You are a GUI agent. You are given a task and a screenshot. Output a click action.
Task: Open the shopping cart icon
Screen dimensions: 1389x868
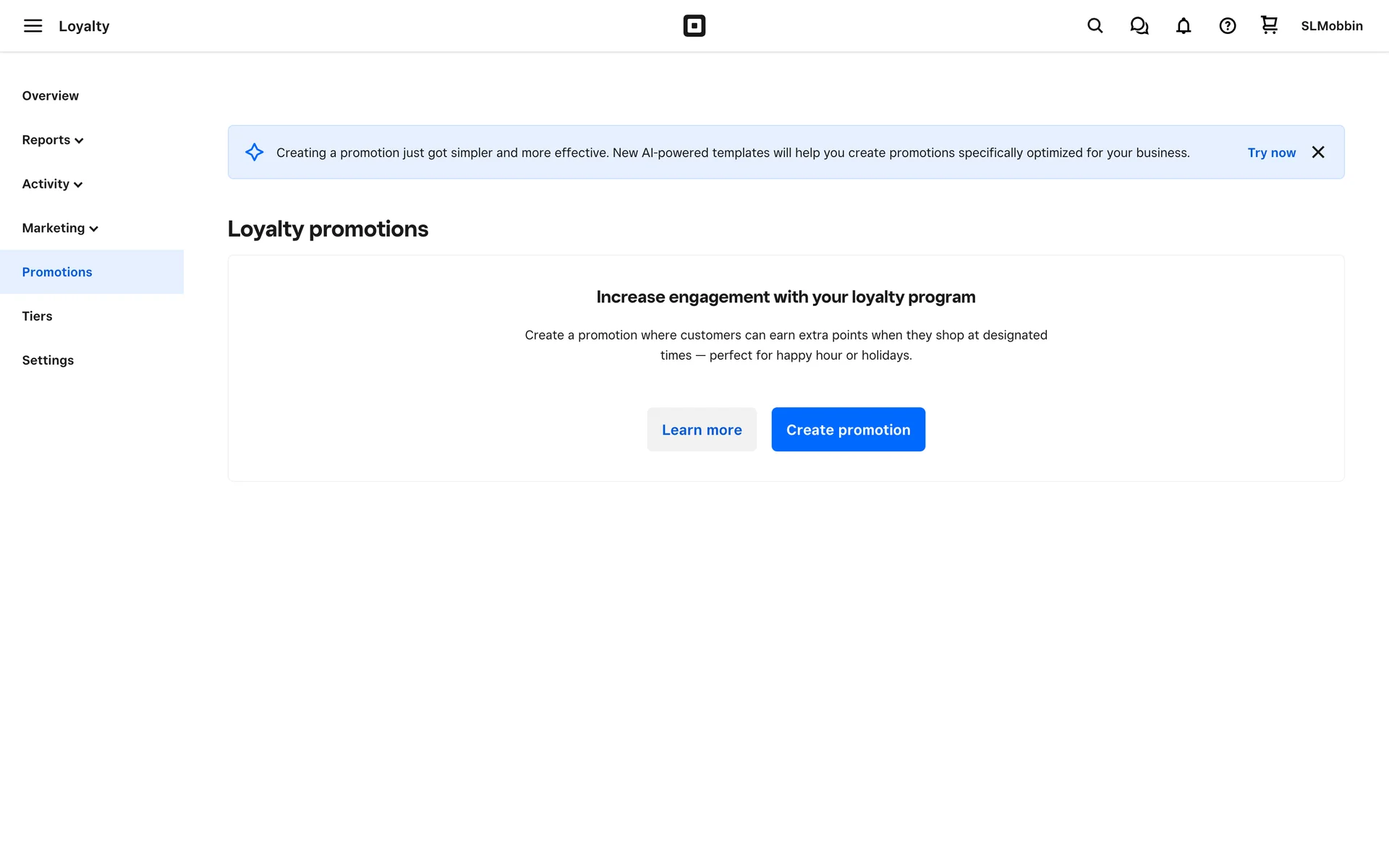point(1269,25)
